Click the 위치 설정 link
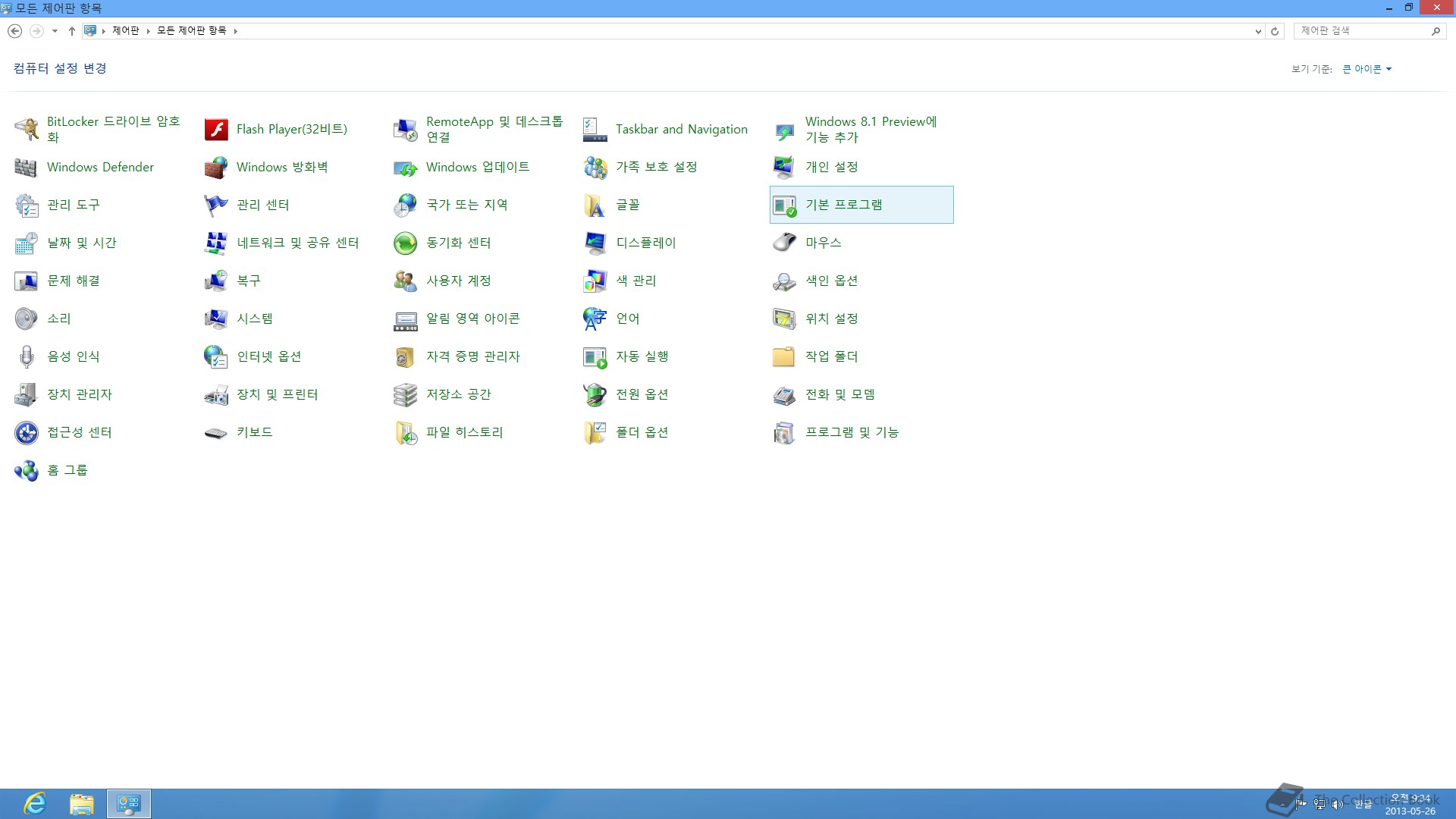 [832, 318]
